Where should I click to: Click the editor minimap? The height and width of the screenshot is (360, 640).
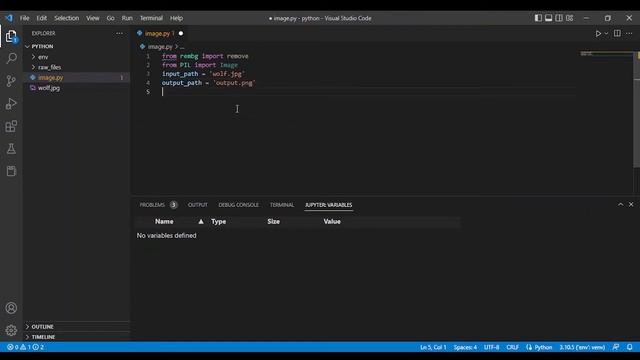(x=606, y=54)
